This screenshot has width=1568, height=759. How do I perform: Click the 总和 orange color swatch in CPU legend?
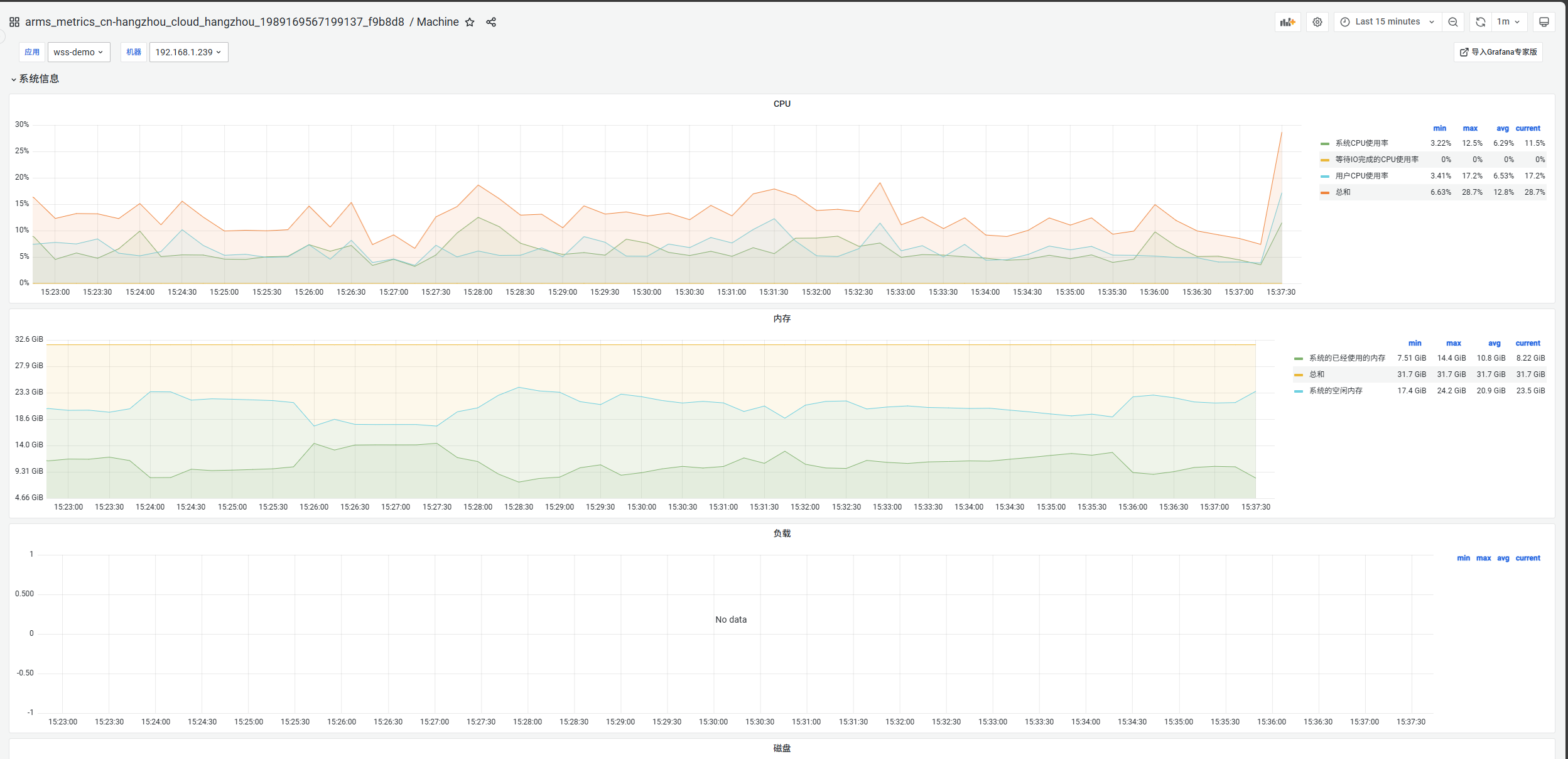tap(1325, 192)
